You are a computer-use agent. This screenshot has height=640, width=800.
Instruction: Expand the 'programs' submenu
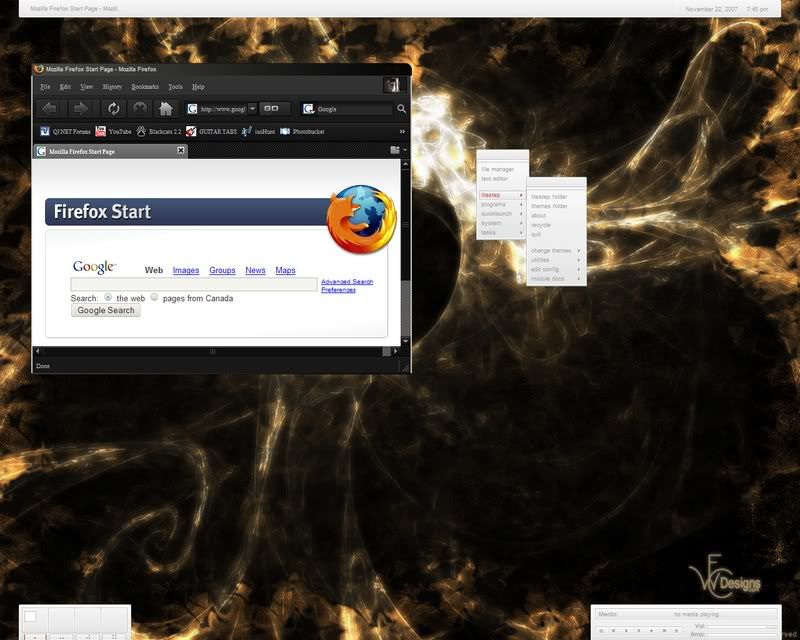point(502,204)
